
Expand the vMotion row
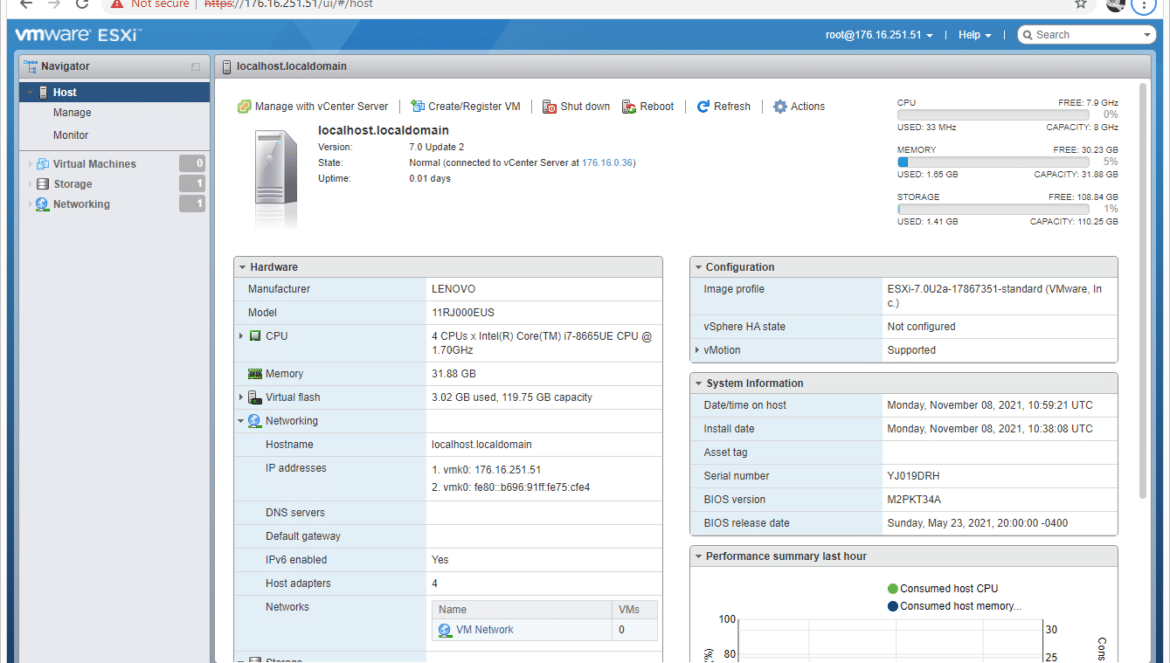[697, 350]
